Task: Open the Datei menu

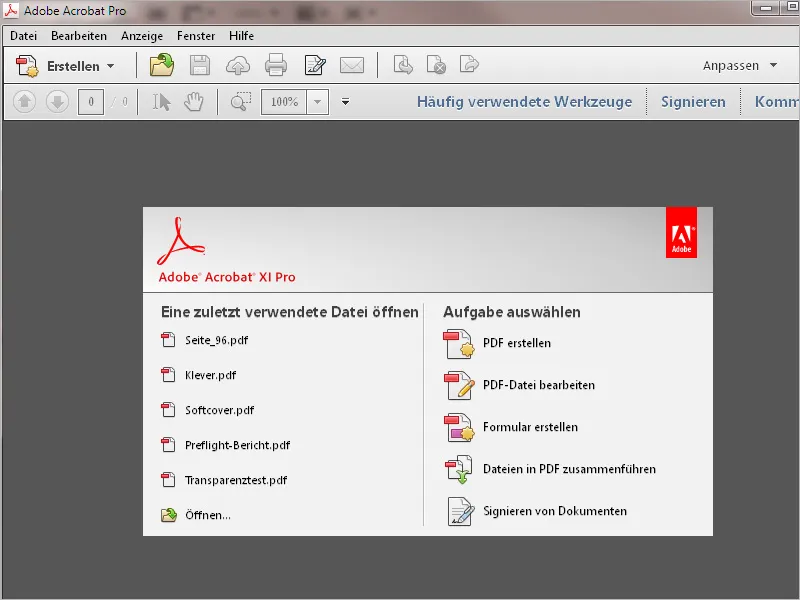Action: click(23, 36)
